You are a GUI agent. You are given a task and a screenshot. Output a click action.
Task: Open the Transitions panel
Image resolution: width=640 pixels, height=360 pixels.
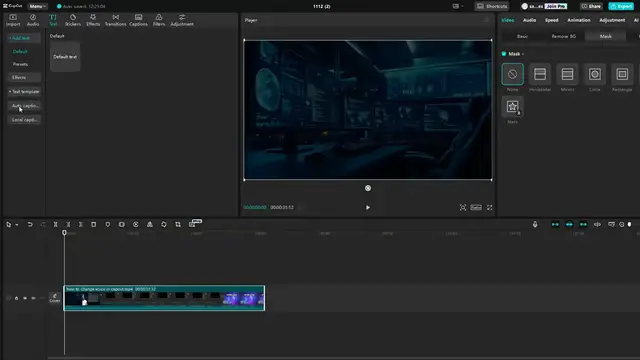click(x=116, y=20)
